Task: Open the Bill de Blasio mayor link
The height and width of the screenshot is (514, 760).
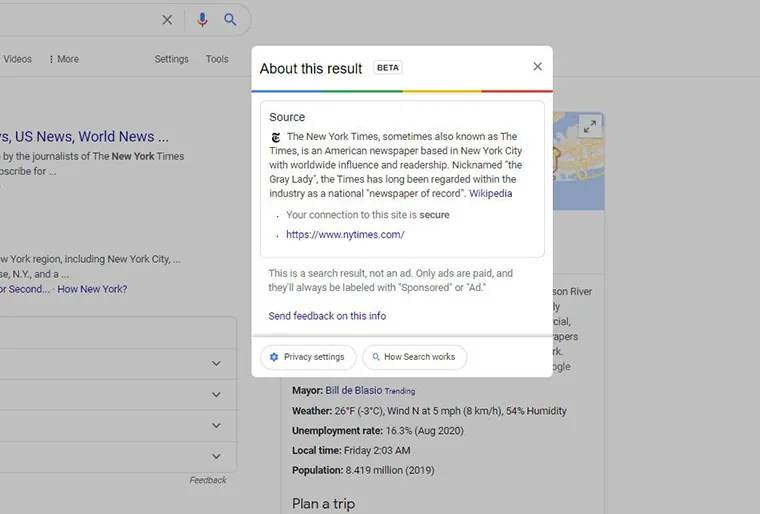Action: [354, 390]
